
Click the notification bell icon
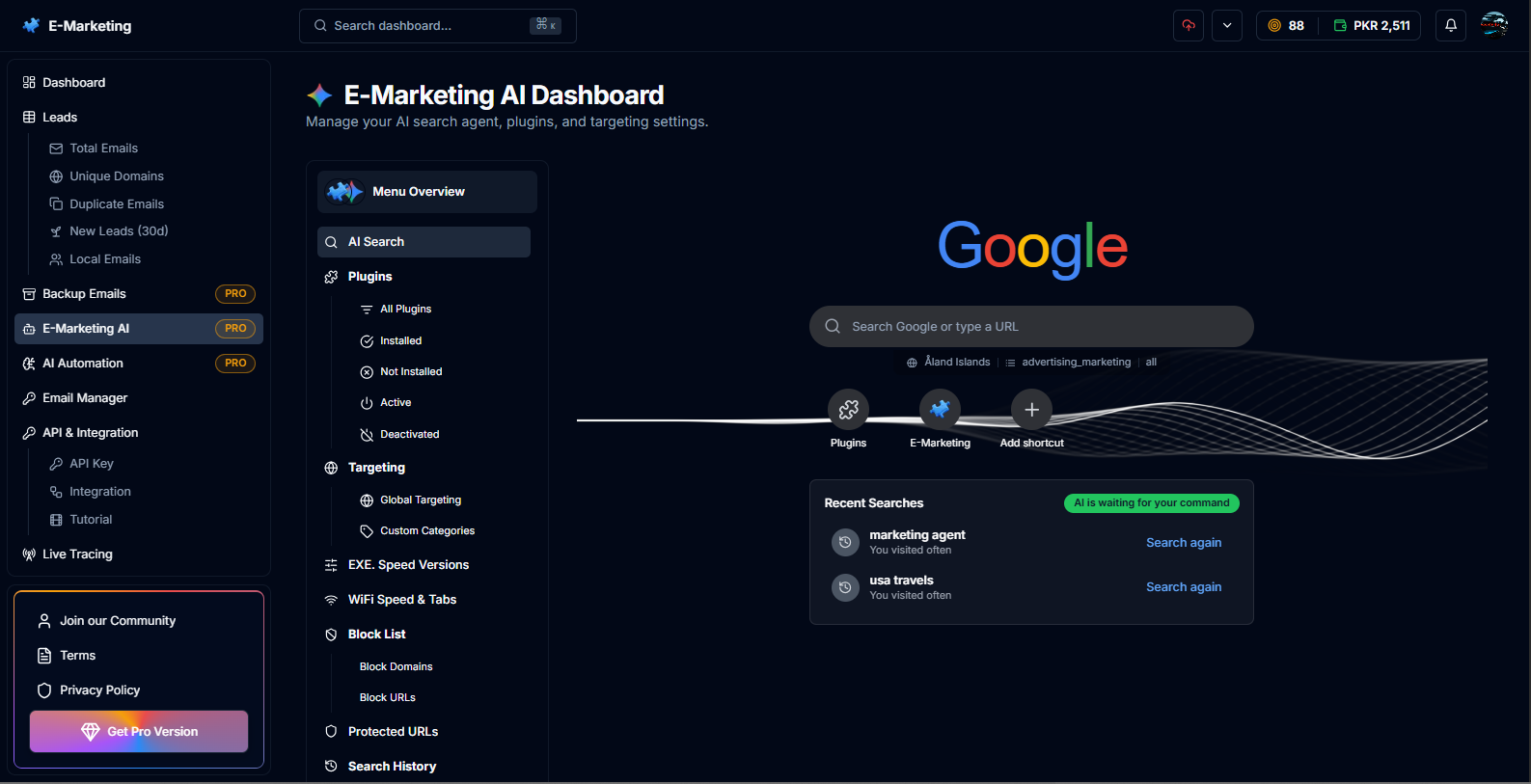click(1450, 26)
